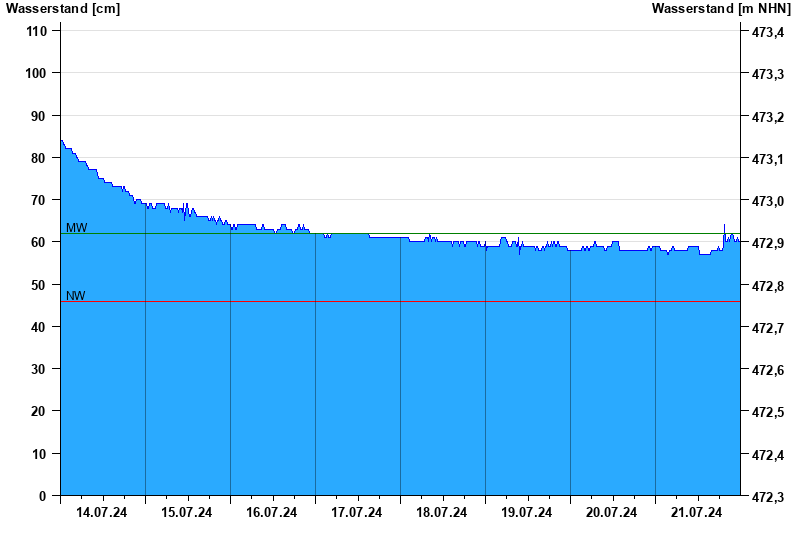
Task: Click the NW low water level label
Action: coord(76,295)
